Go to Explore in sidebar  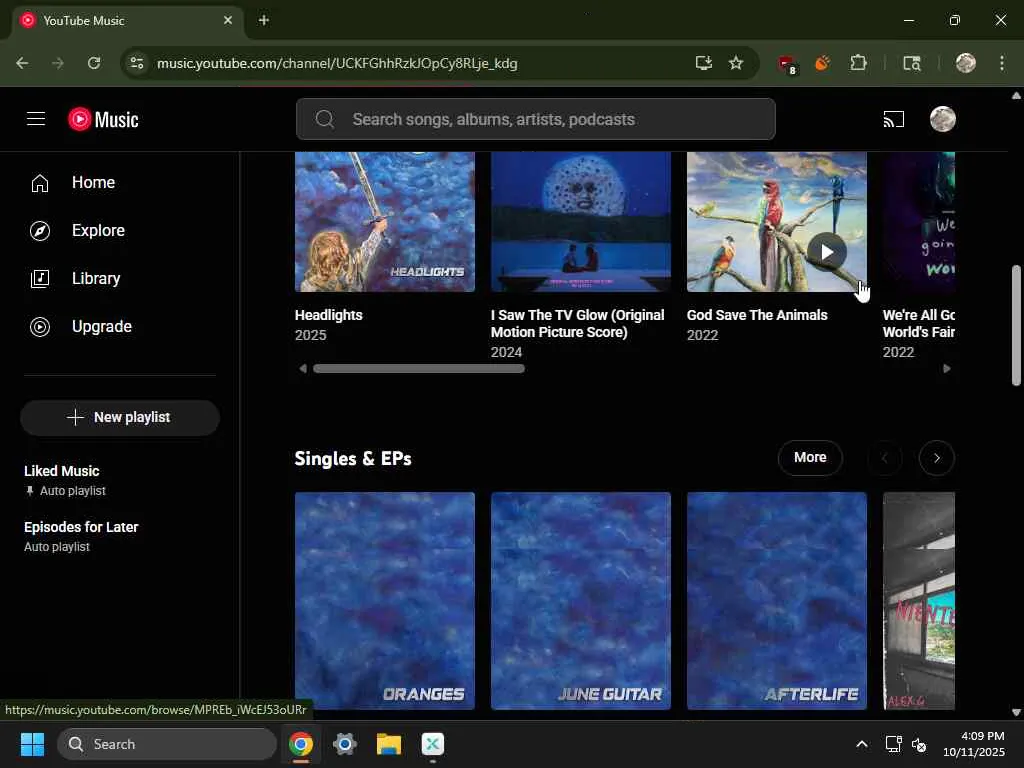tap(98, 231)
